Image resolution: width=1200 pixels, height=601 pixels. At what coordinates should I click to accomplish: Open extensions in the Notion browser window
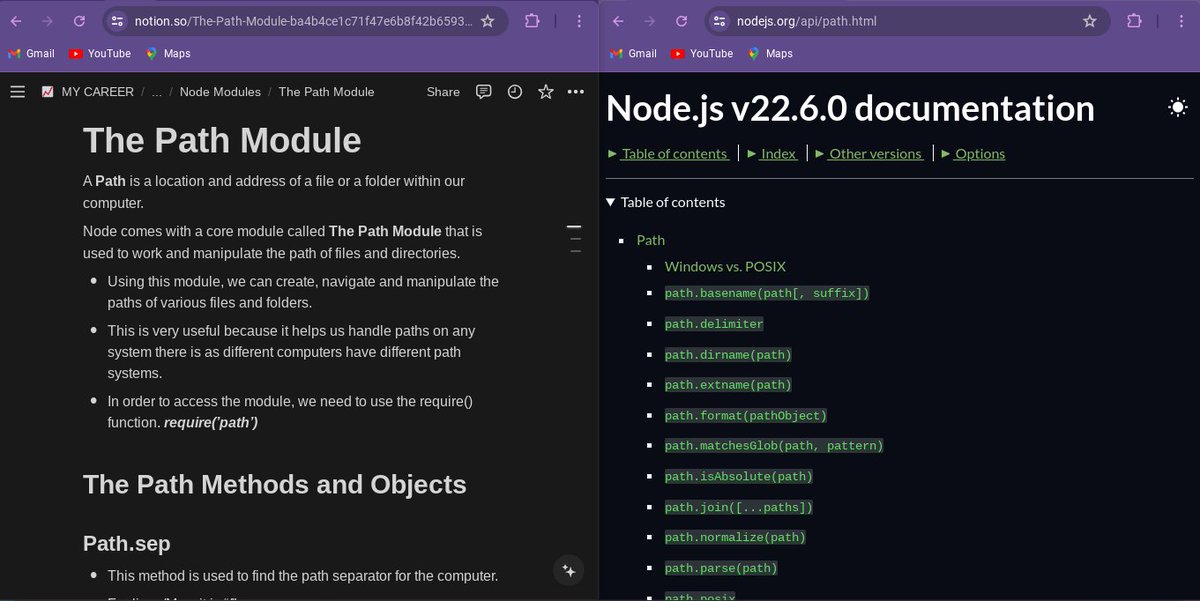532,20
